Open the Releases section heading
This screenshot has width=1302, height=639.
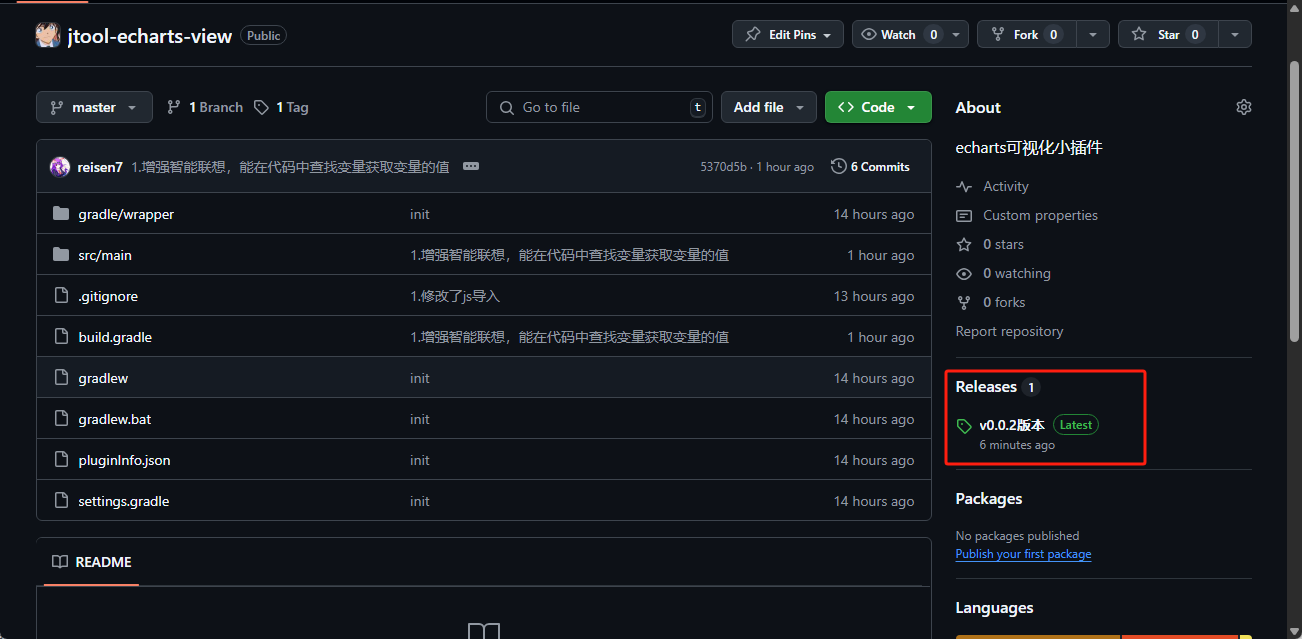tap(986, 387)
